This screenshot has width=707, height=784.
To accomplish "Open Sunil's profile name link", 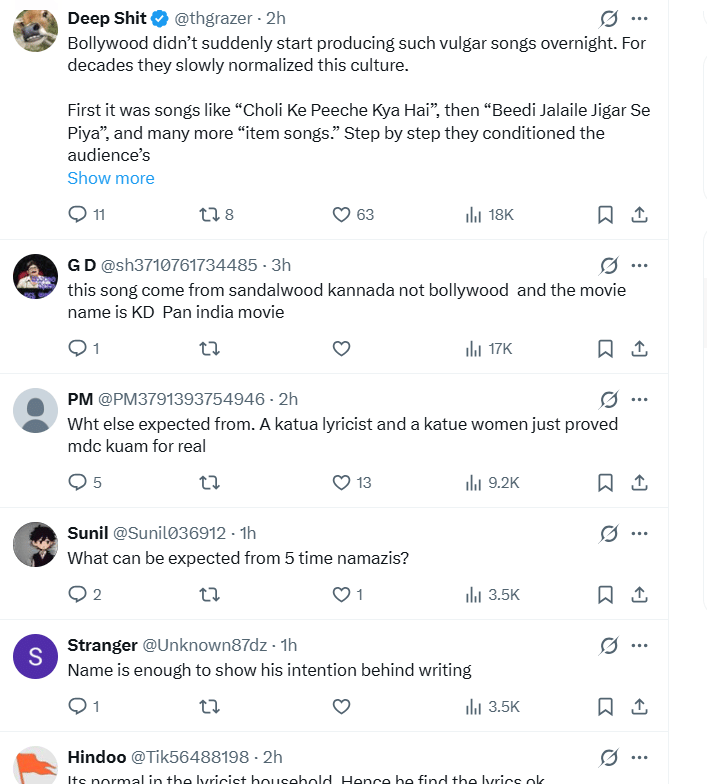I will pos(88,533).
